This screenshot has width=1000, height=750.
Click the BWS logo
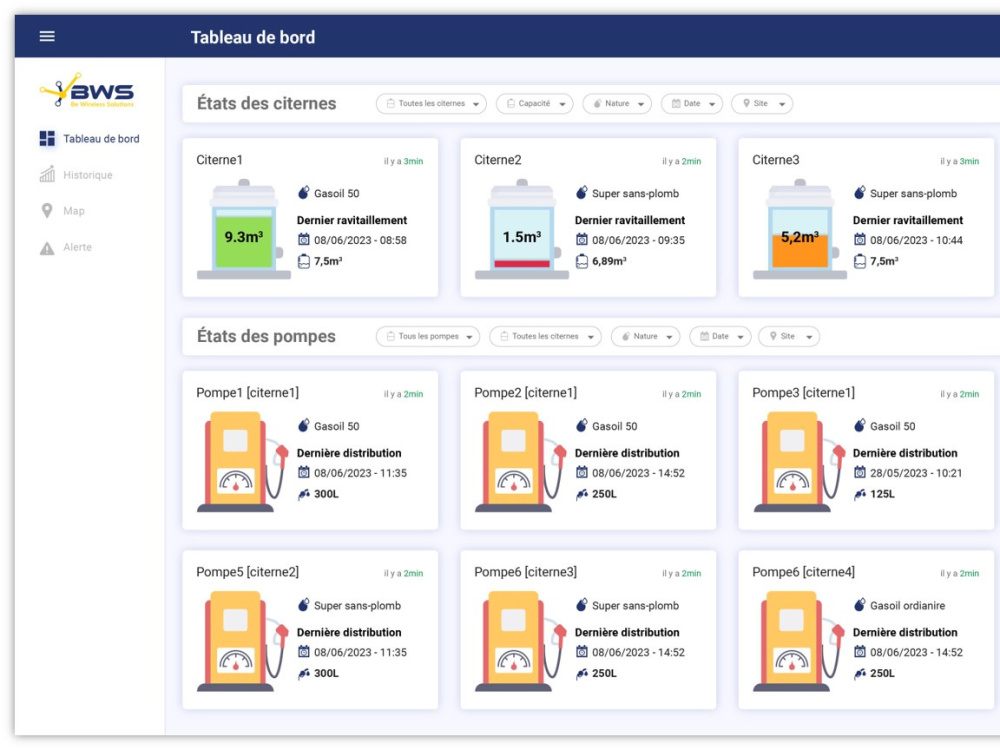click(87, 90)
